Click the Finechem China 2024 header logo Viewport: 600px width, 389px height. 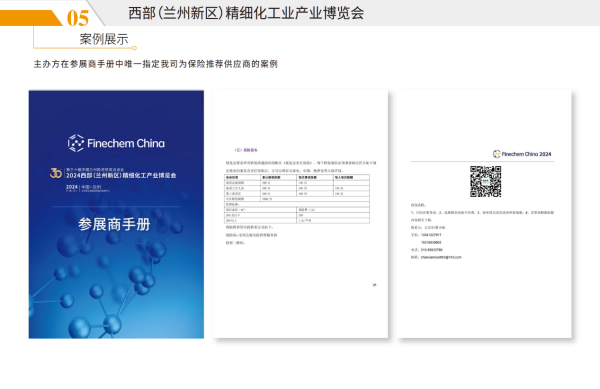522,154
